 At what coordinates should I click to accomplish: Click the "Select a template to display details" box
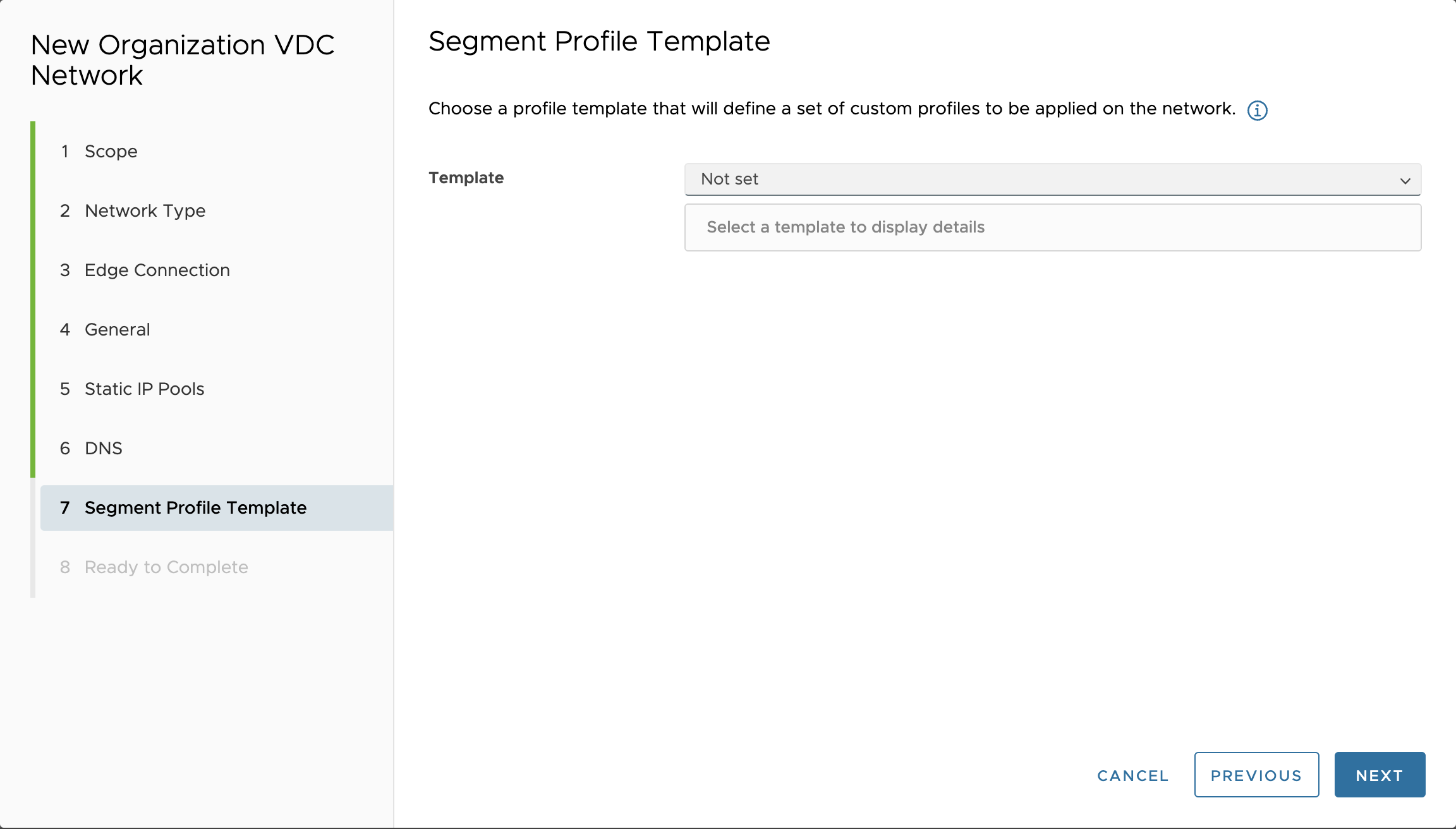[1052, 227]
